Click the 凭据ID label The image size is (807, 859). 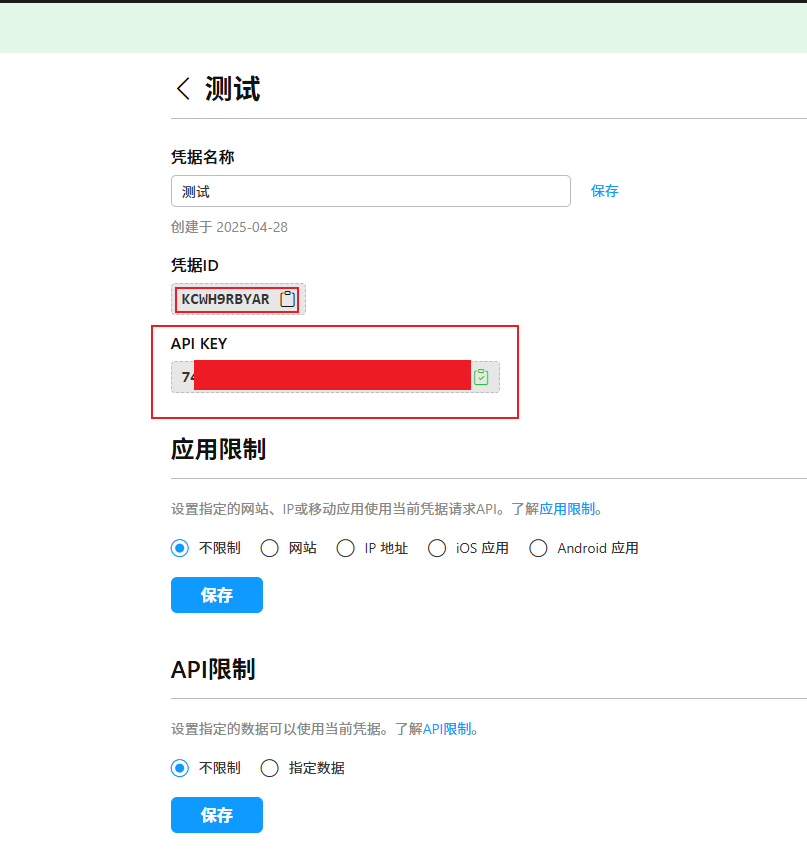[194, 265]
